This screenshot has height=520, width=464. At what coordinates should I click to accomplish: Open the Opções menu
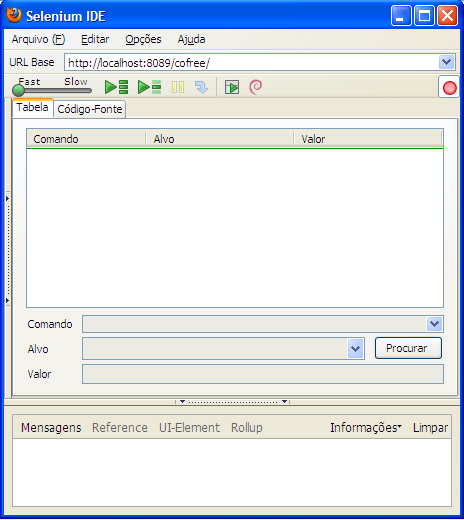point(143,39)
